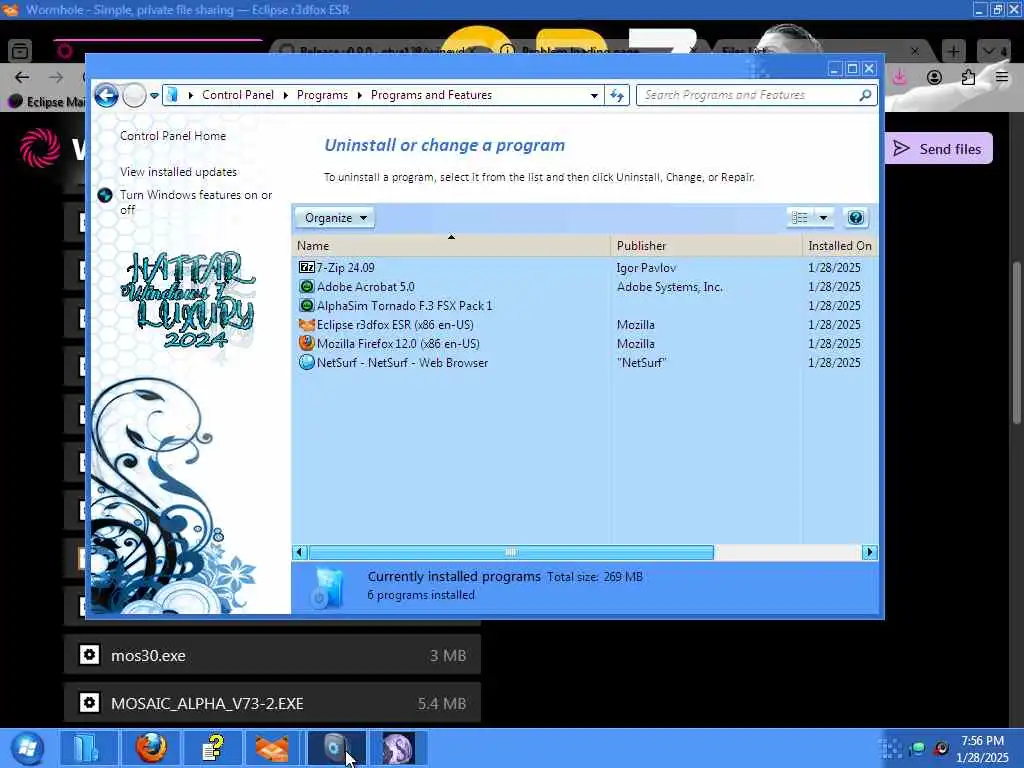Open Control Panel Home link
Screen dimensions: 1024x768
(173, 136)
